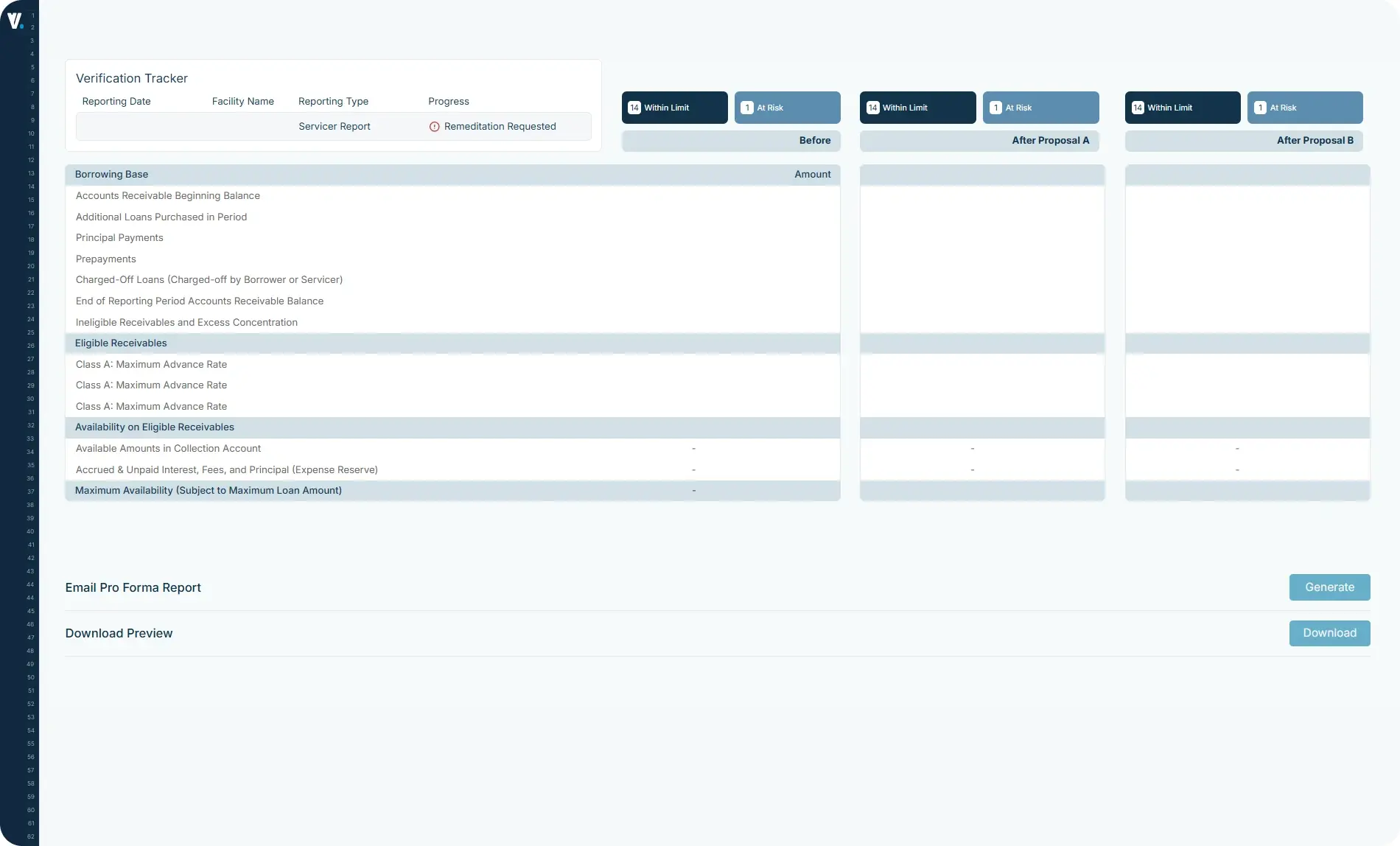Click the "14" count badge under Before
Screen dimensions: 1400x846
pos(634,107)
